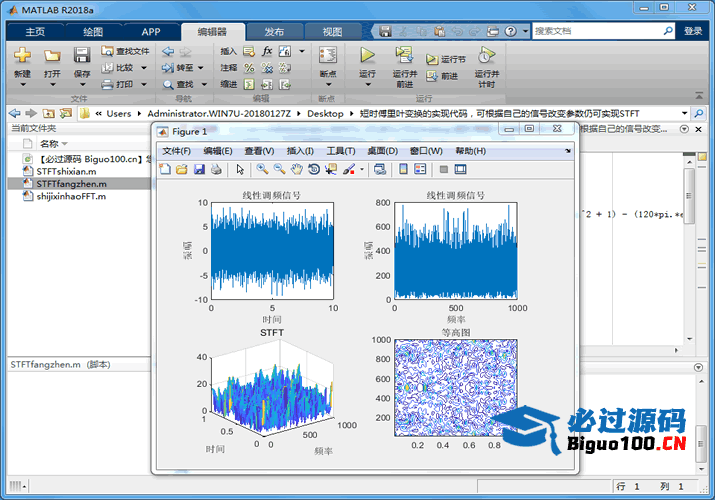Viewport: 715px width, 500px height.
Task: Select Zoom In tool in Figure 1
Action: tap(262, 170)
